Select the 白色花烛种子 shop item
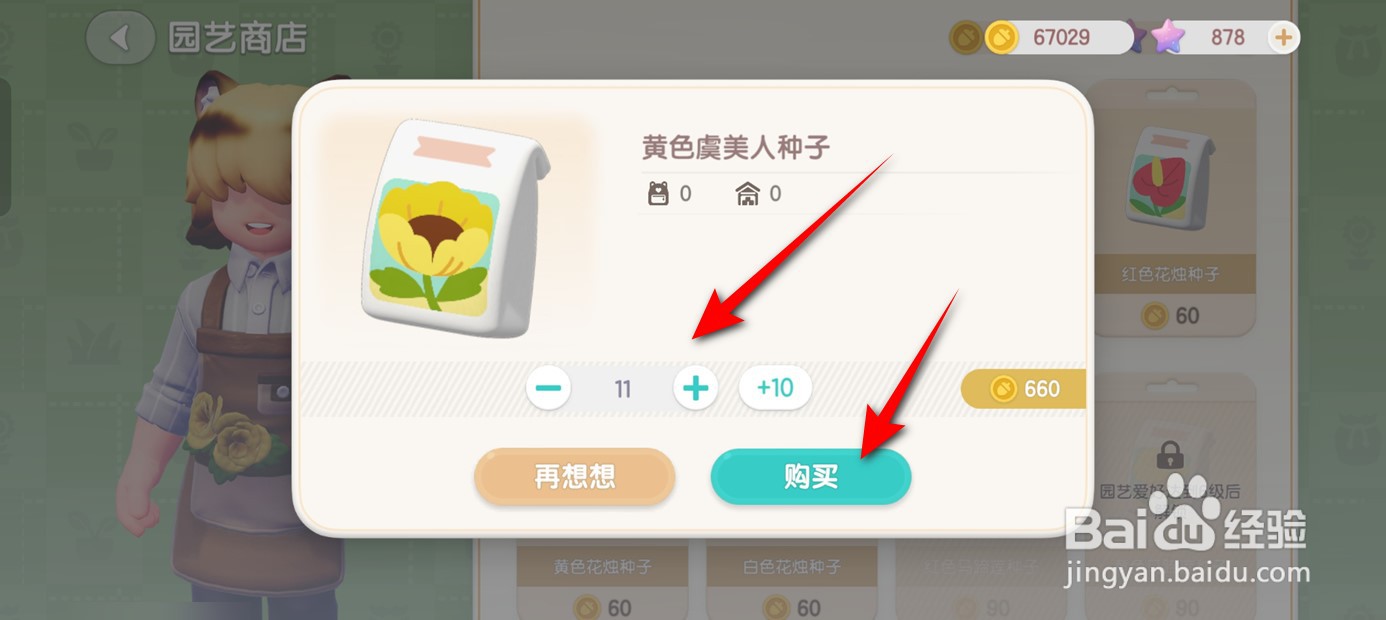The height and width of the screenshot is (620, 1386). tap(793, 580)
